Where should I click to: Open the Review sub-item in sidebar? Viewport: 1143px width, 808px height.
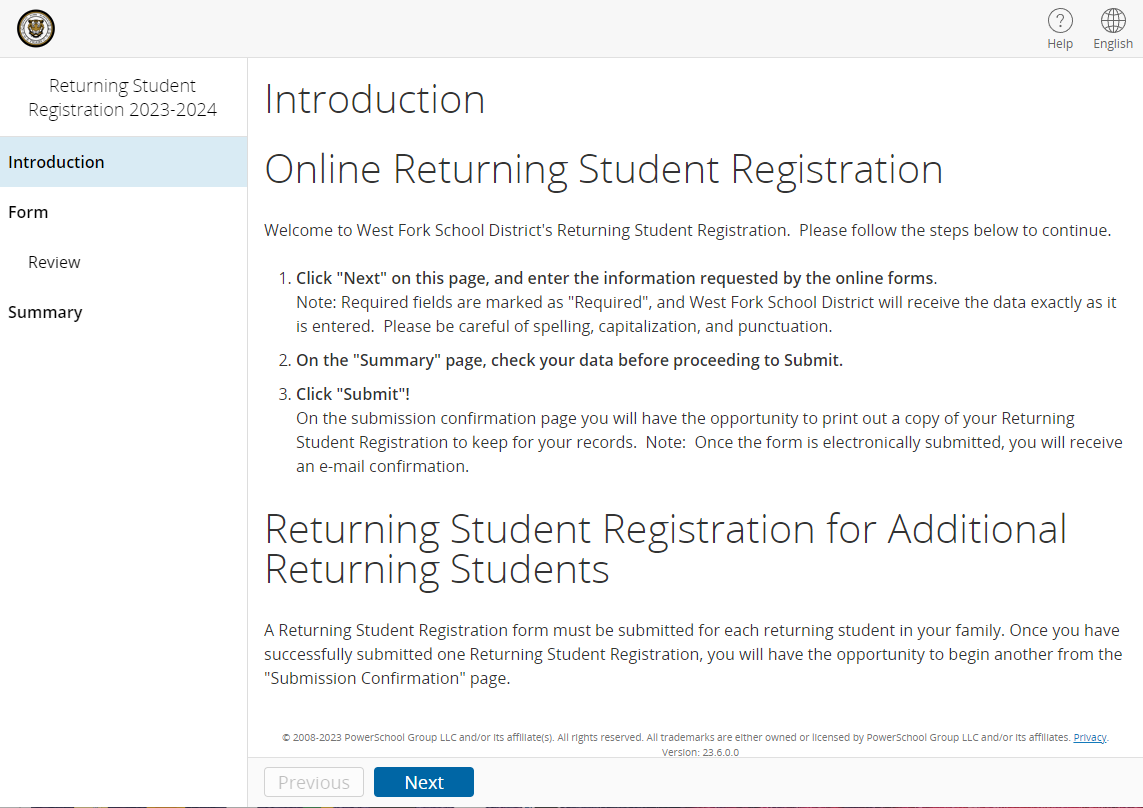[x=124, y=262]
